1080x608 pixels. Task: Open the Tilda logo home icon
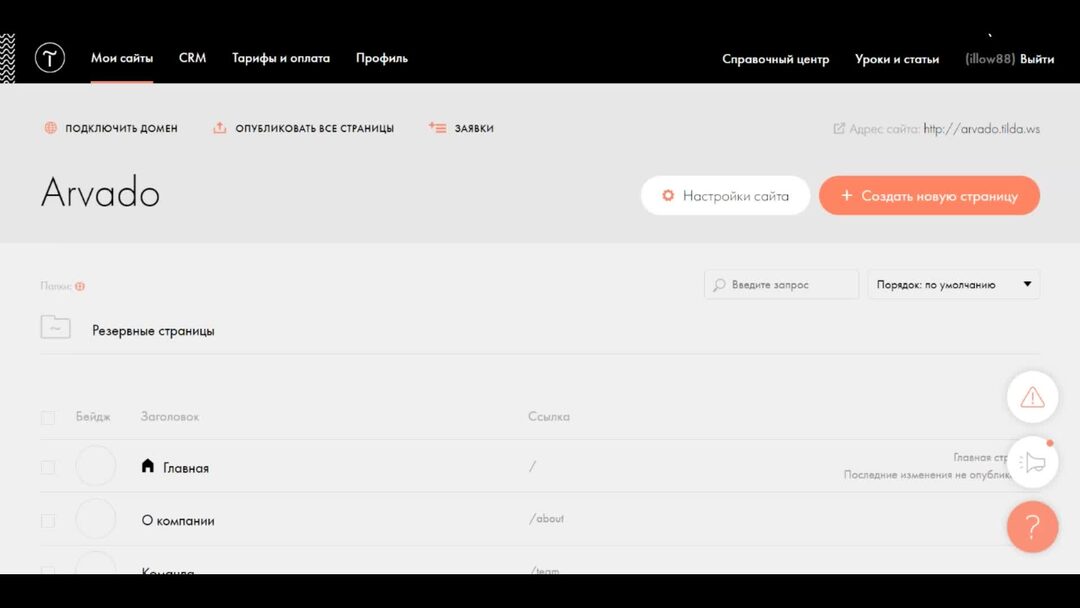click(x=50, y=58)
